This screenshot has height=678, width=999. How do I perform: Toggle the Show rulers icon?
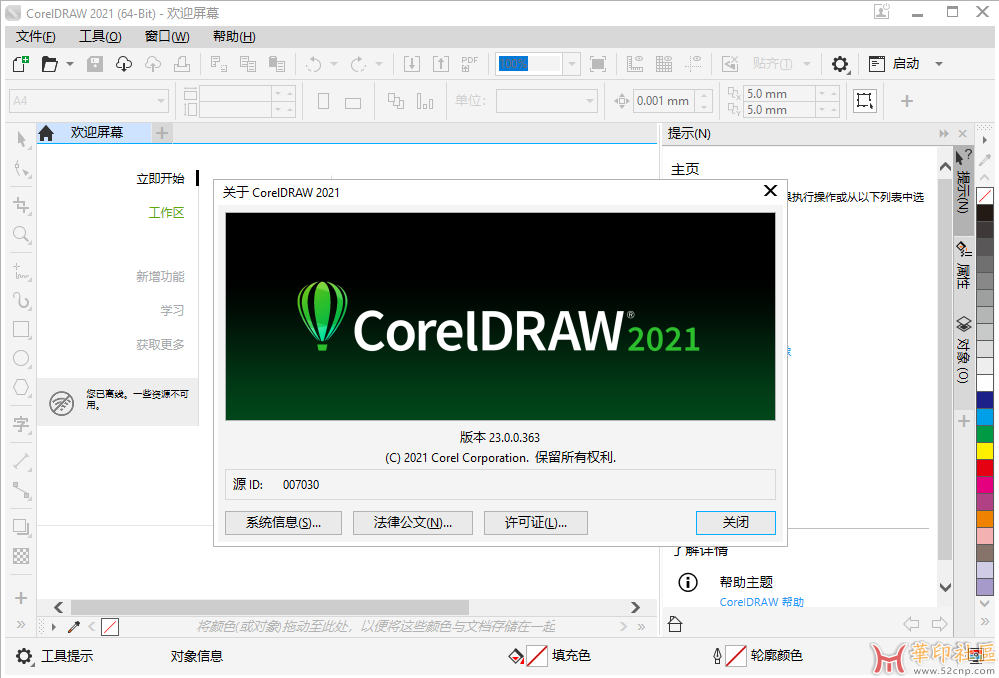coord(635,64)
